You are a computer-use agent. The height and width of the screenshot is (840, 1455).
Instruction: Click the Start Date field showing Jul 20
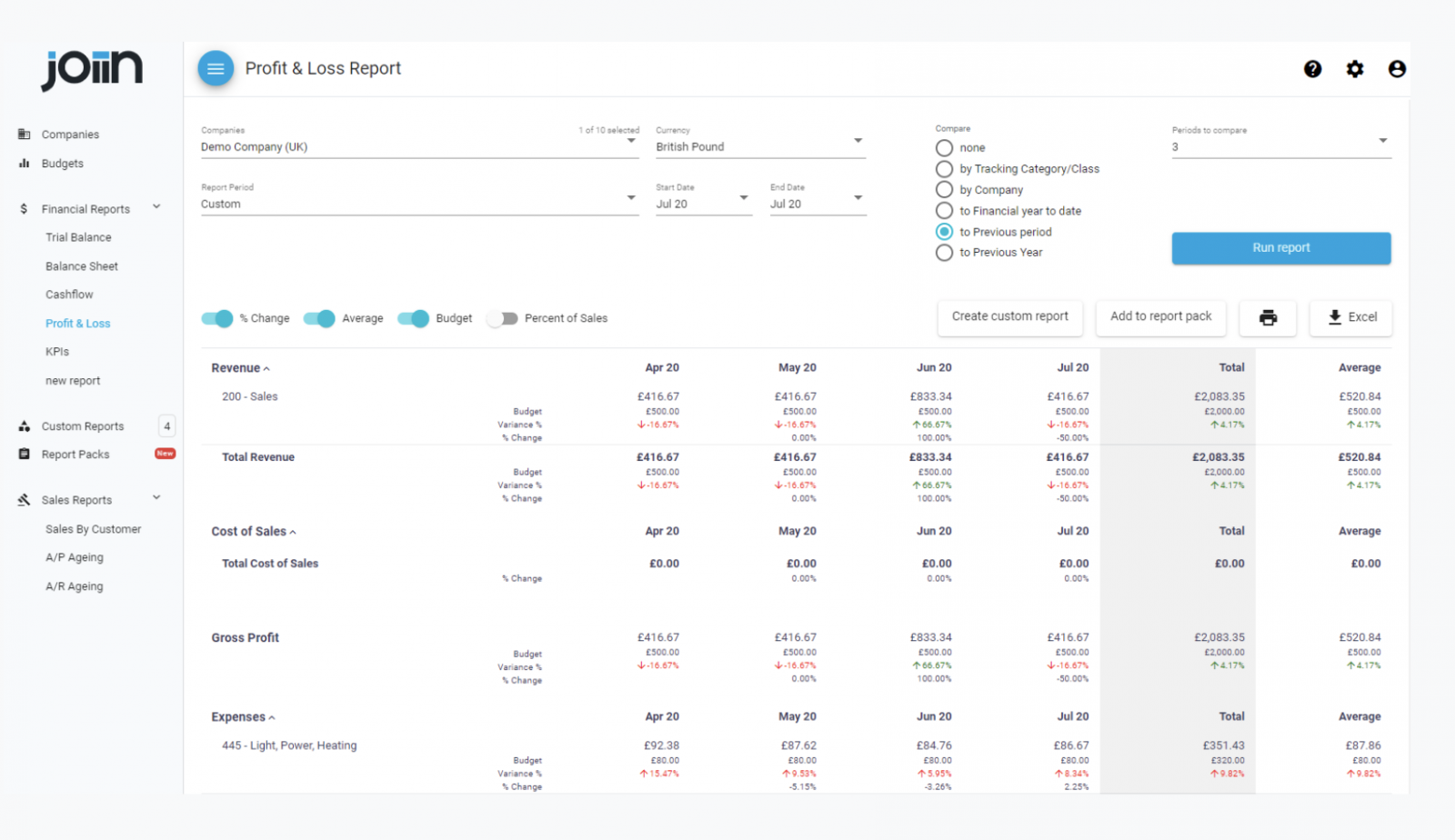point(696,204)
